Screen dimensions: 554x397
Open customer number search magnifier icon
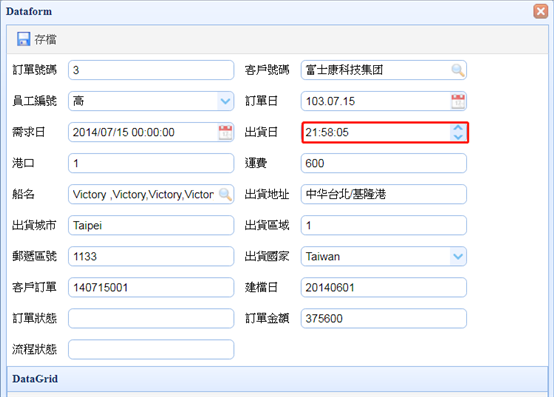tap(458, 70)
